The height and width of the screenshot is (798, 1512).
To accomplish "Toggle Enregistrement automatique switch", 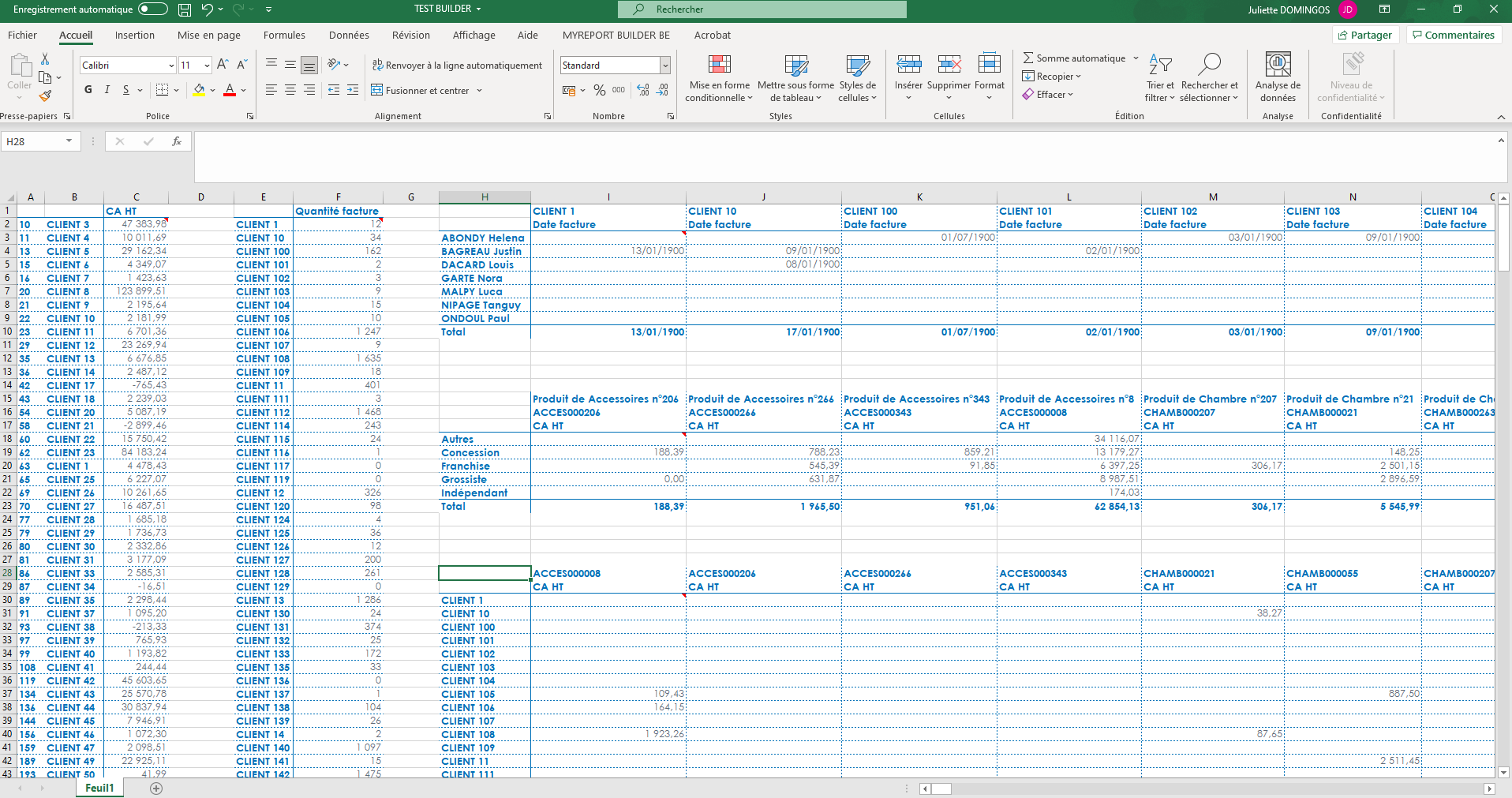I will [x=153, y=9].
